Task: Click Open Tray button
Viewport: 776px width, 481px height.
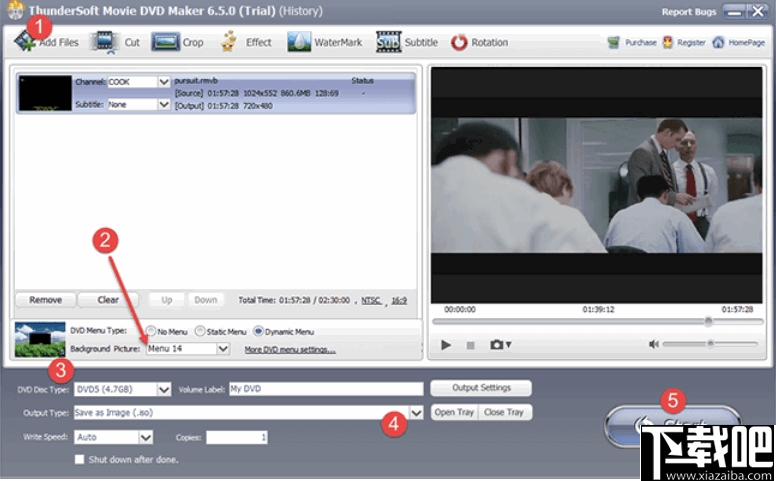Action: (455, 412)
